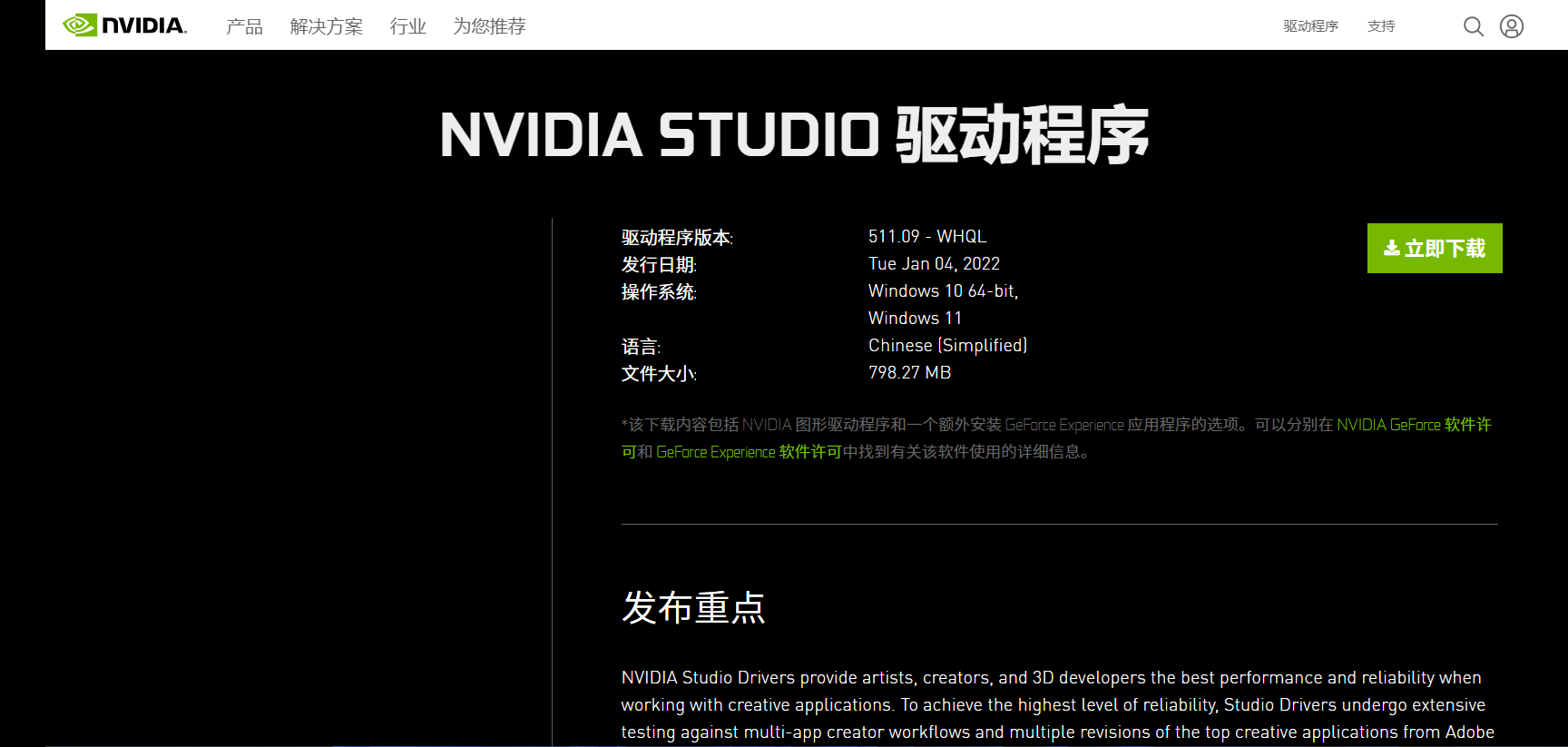This screenshot has width=1568, height=747.
Task: Click the 发布重点 heading
Action: [693, 607]
